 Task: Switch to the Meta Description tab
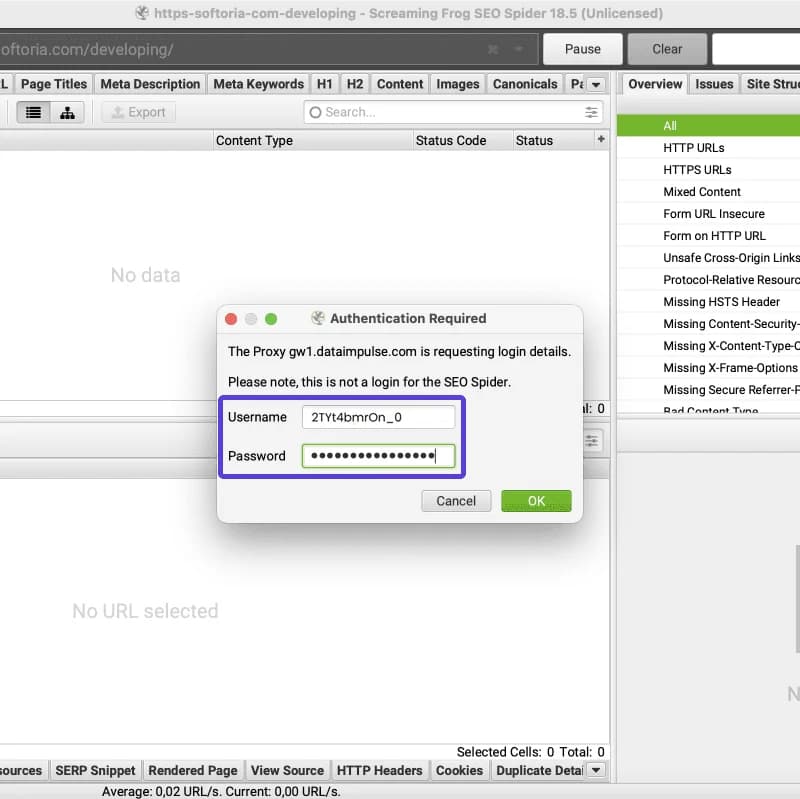click(x=150, y=84)
